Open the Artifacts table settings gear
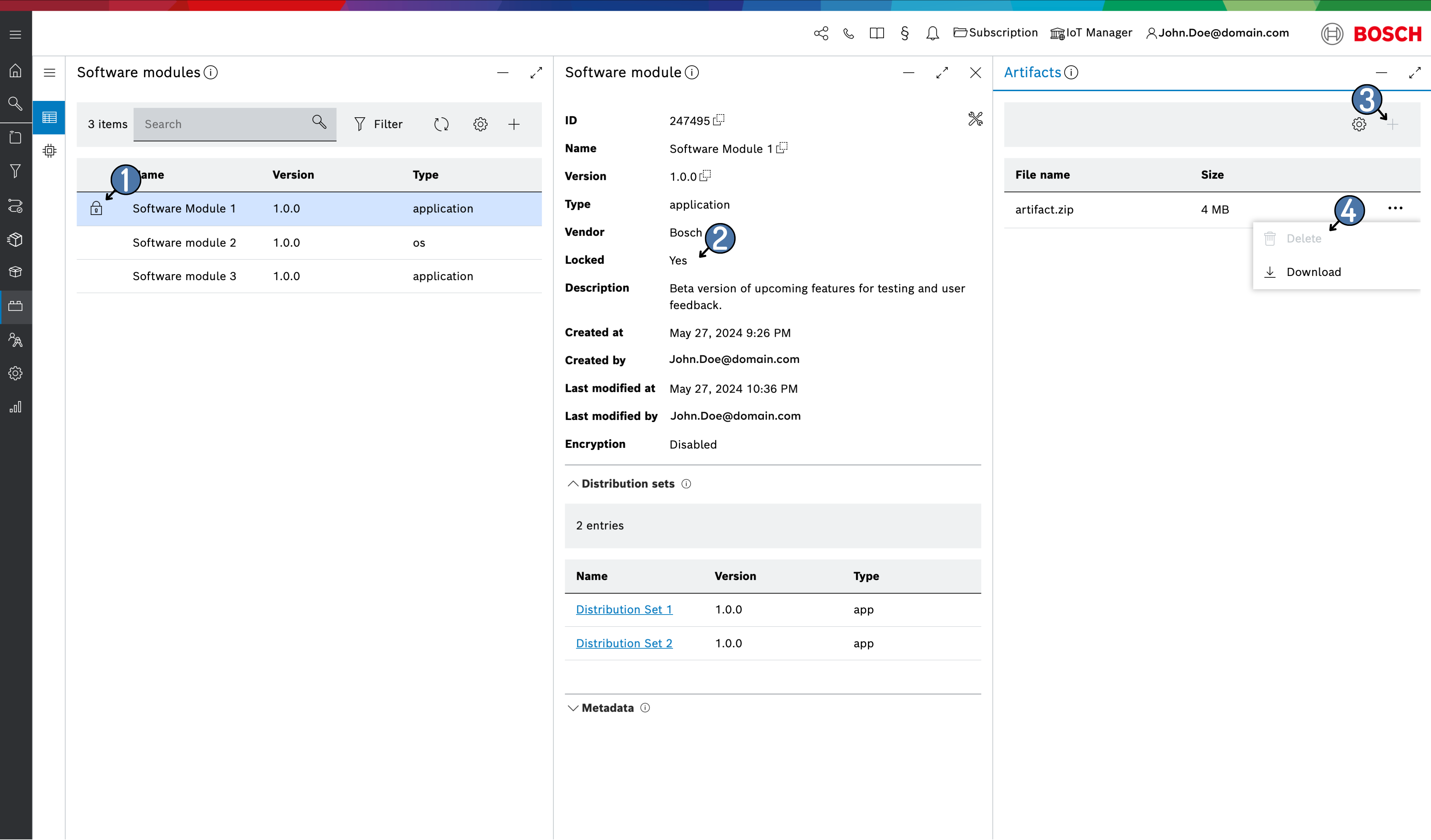Screen dimensions: 1431x840 [1358, 124]
